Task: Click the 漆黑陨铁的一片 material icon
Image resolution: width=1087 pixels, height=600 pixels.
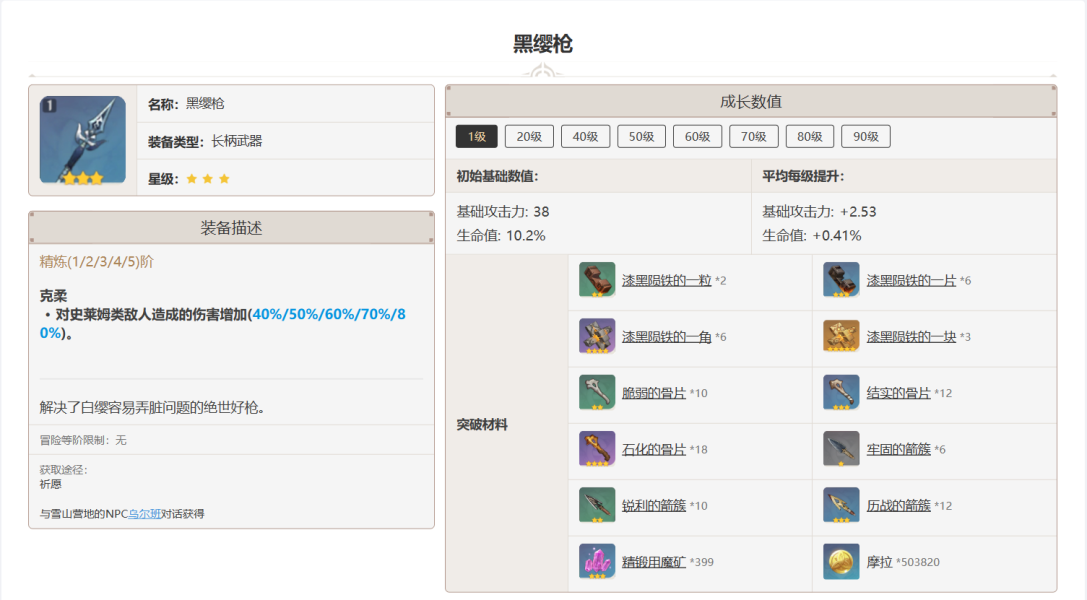Action: tap(841, 280)
